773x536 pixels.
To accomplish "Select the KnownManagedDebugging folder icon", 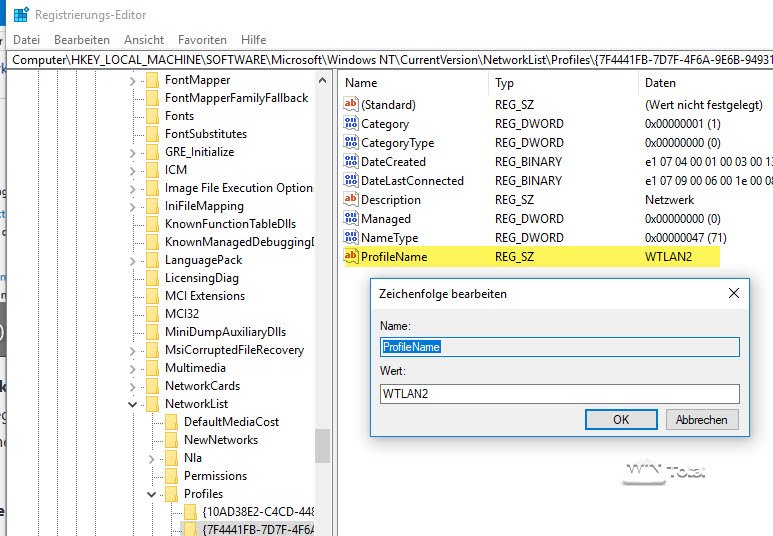I will 152,242.
